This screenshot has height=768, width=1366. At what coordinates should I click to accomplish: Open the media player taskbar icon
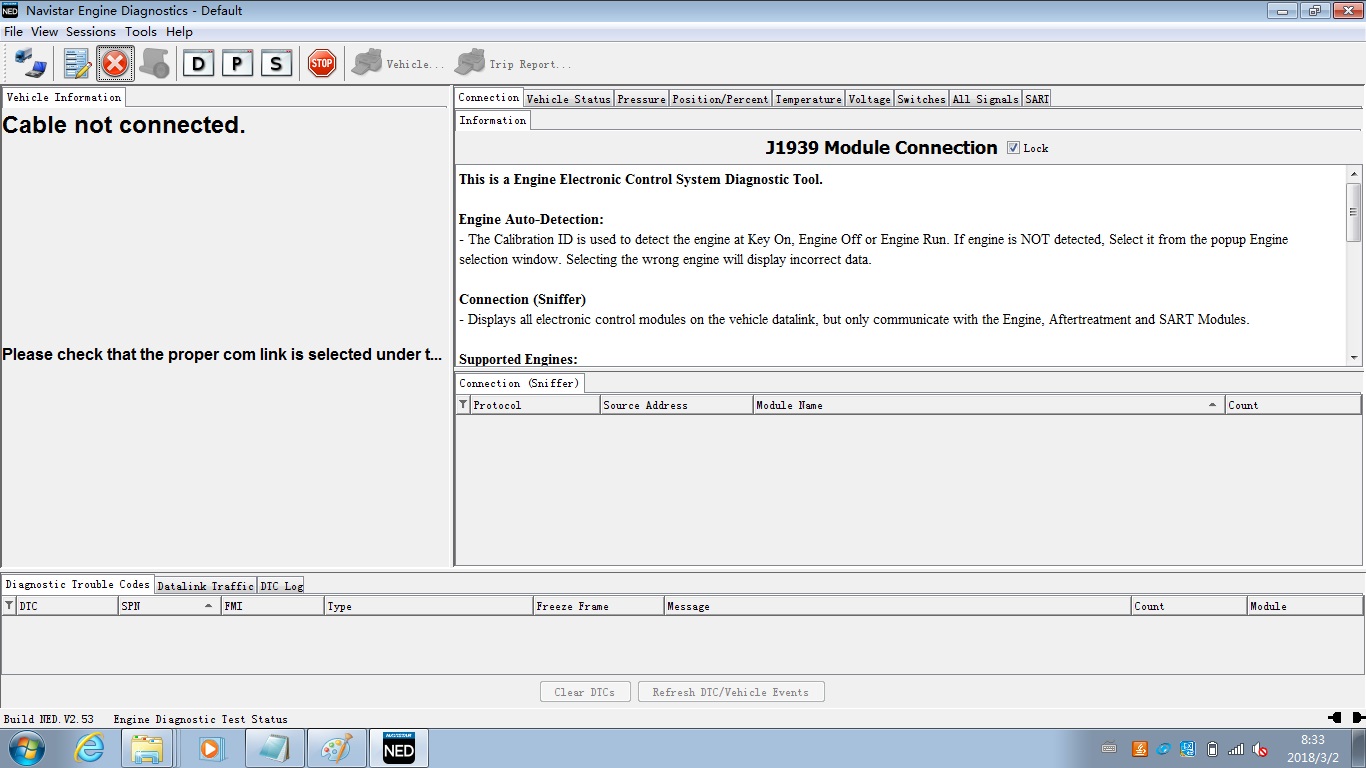tap(211, 748)
